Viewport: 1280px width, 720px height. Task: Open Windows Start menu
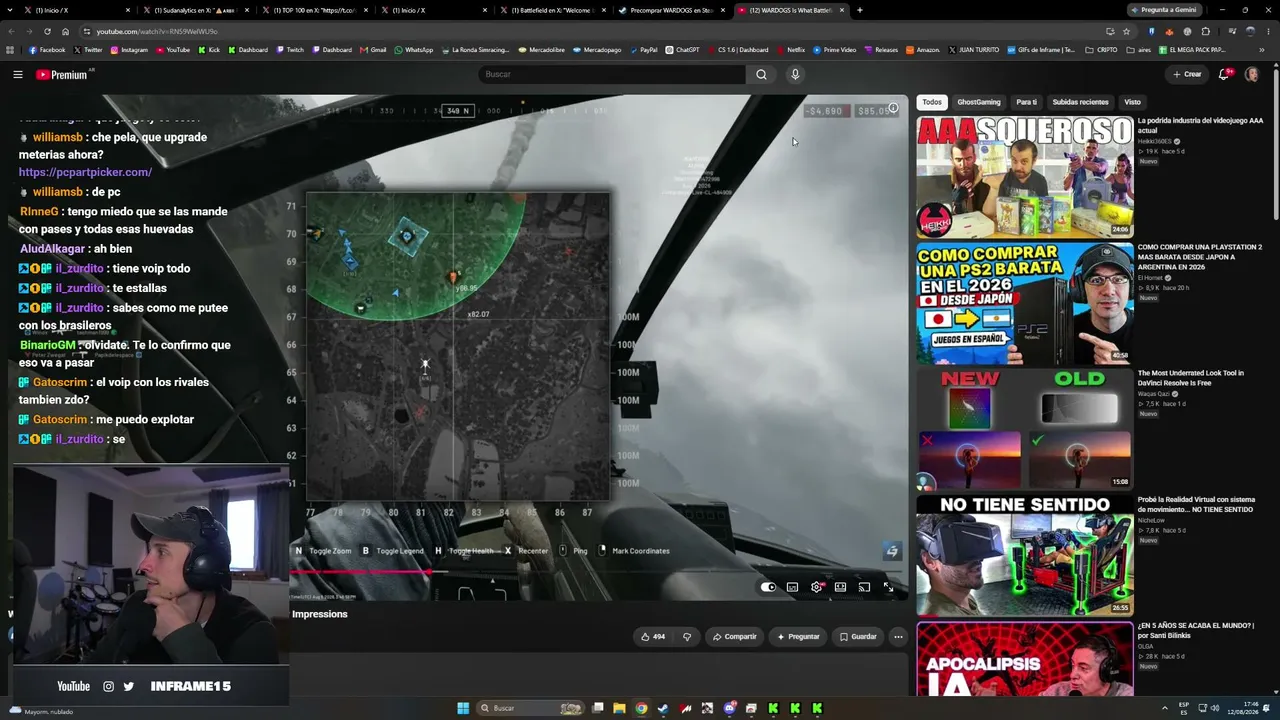(463, 708)
